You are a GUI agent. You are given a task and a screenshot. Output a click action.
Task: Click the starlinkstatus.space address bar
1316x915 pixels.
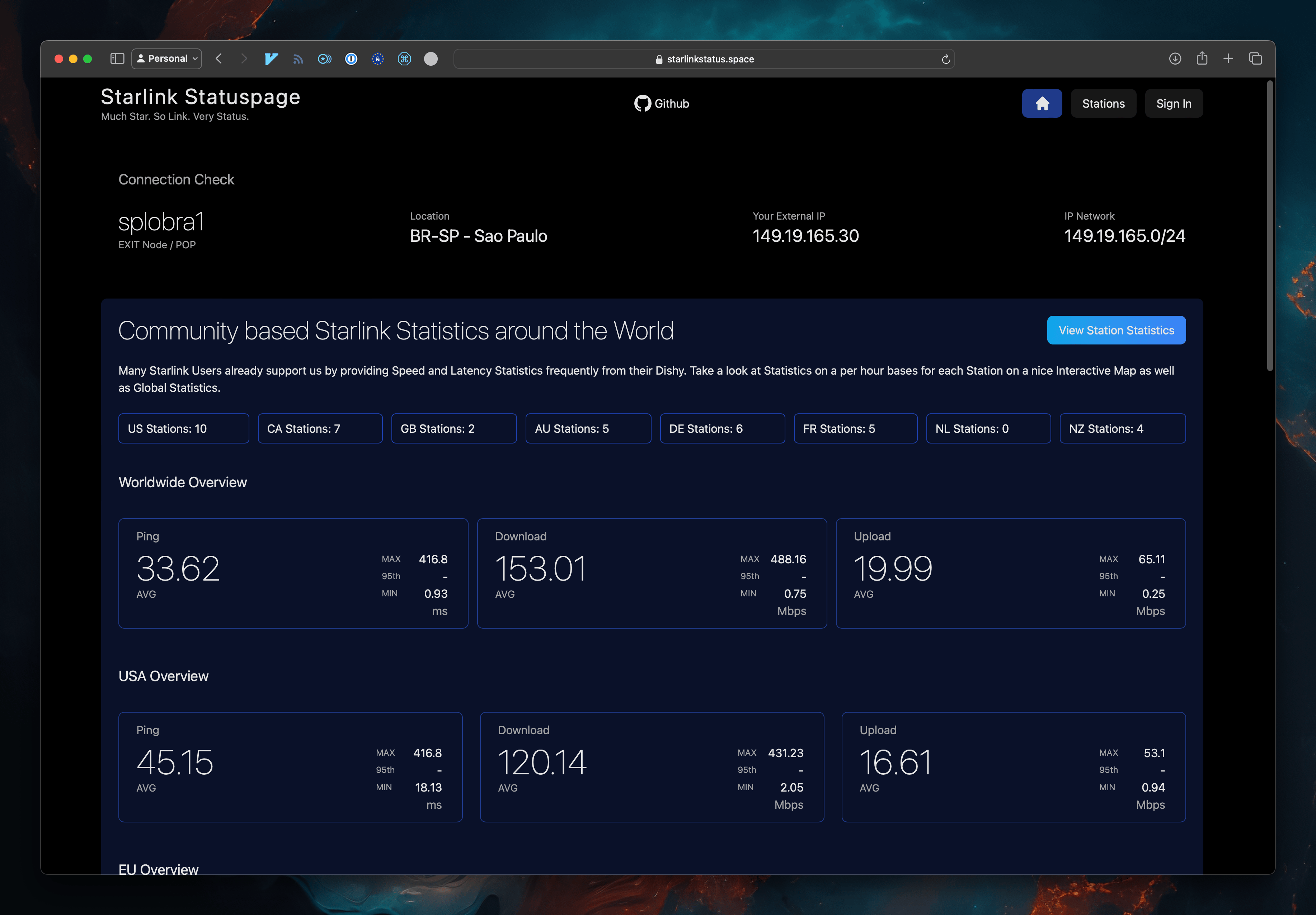pyautogui.click(x=704, y=59)
